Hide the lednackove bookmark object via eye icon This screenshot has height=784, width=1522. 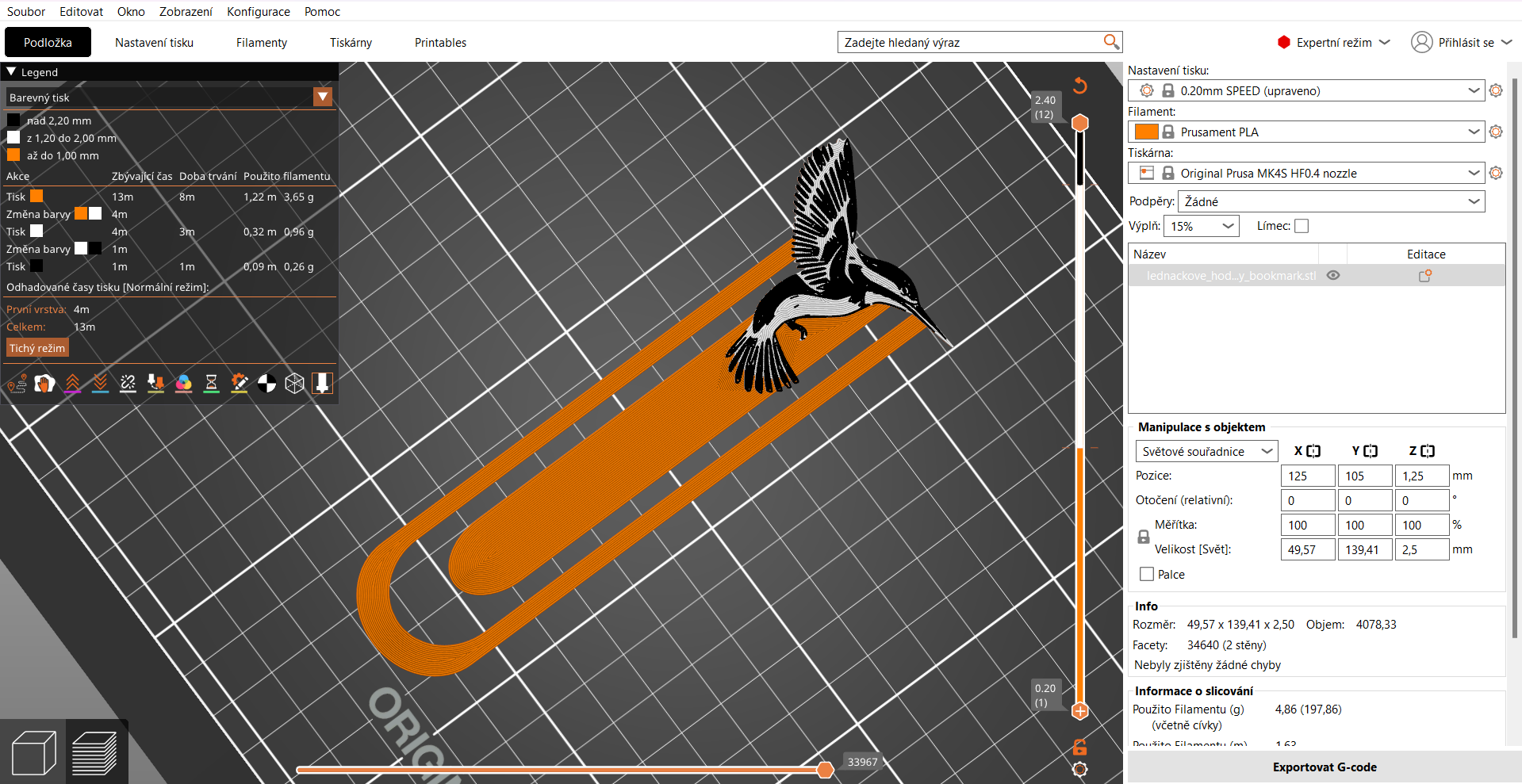pos(1333,276)
